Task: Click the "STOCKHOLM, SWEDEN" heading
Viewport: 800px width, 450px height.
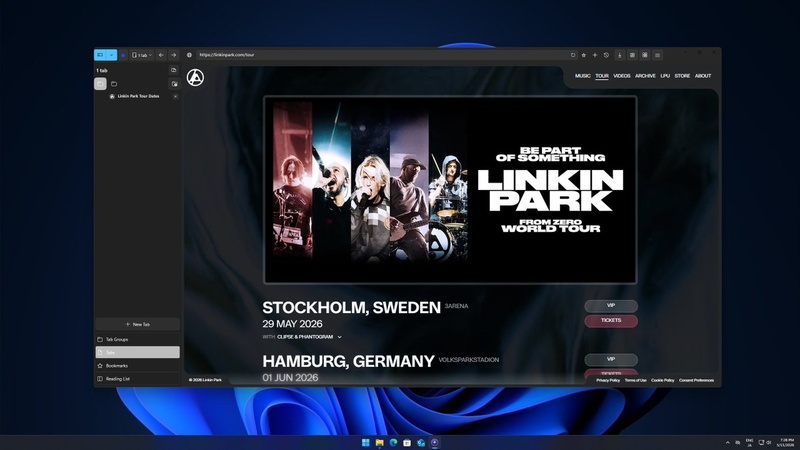Action: (x=352, y=308)
